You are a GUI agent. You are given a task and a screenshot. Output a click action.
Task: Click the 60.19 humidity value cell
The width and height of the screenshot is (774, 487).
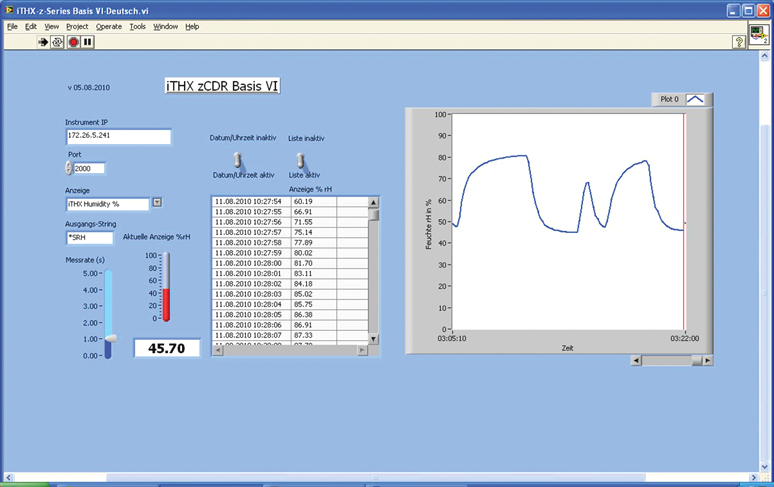(x=314, y=202)
